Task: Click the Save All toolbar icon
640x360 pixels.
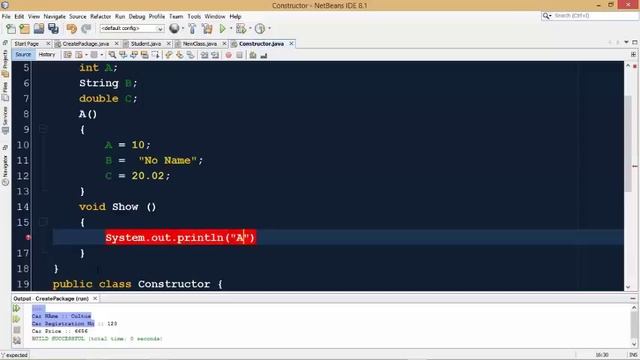Action: click(53, 29)
